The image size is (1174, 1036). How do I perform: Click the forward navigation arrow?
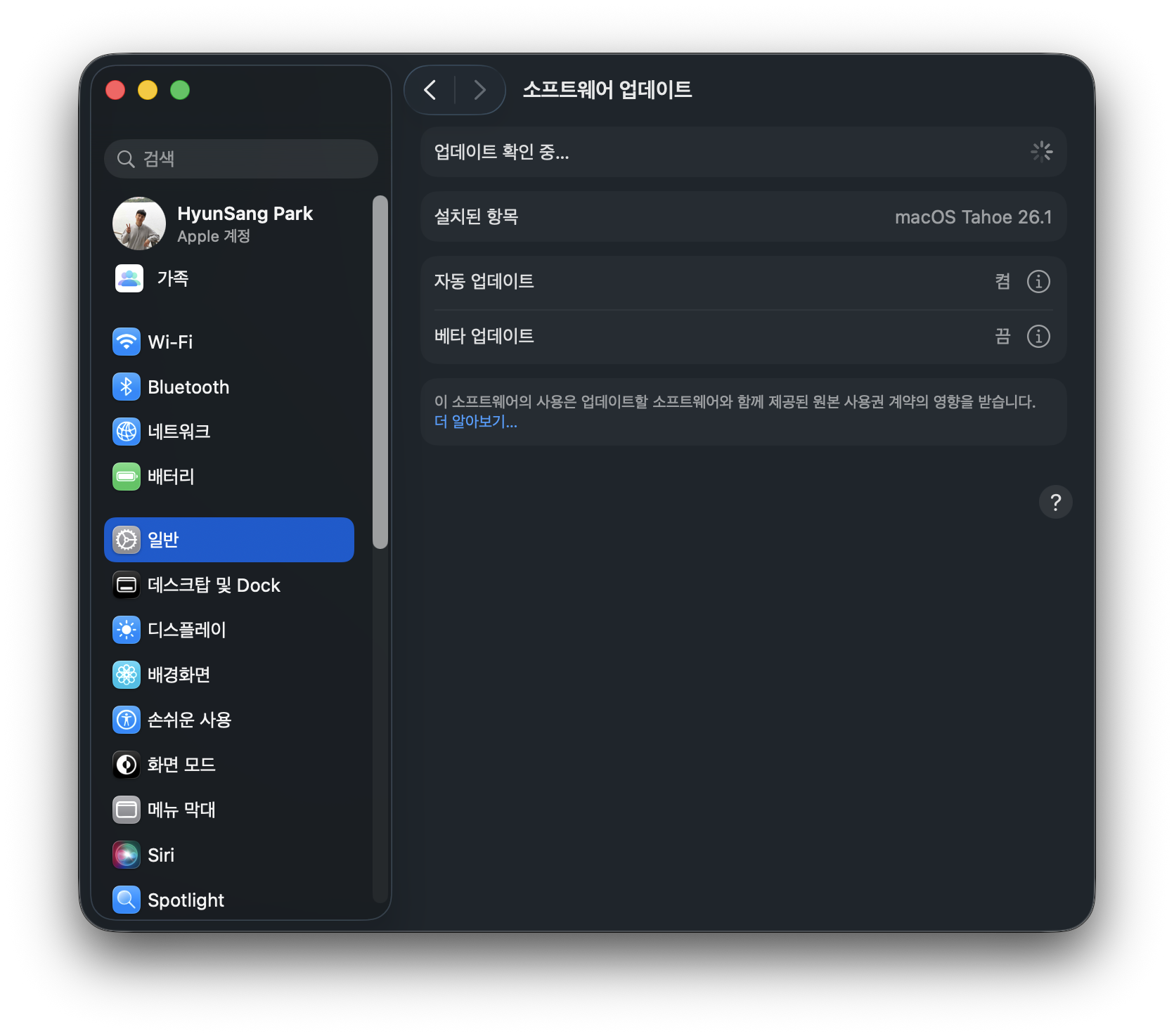point(479,90)
